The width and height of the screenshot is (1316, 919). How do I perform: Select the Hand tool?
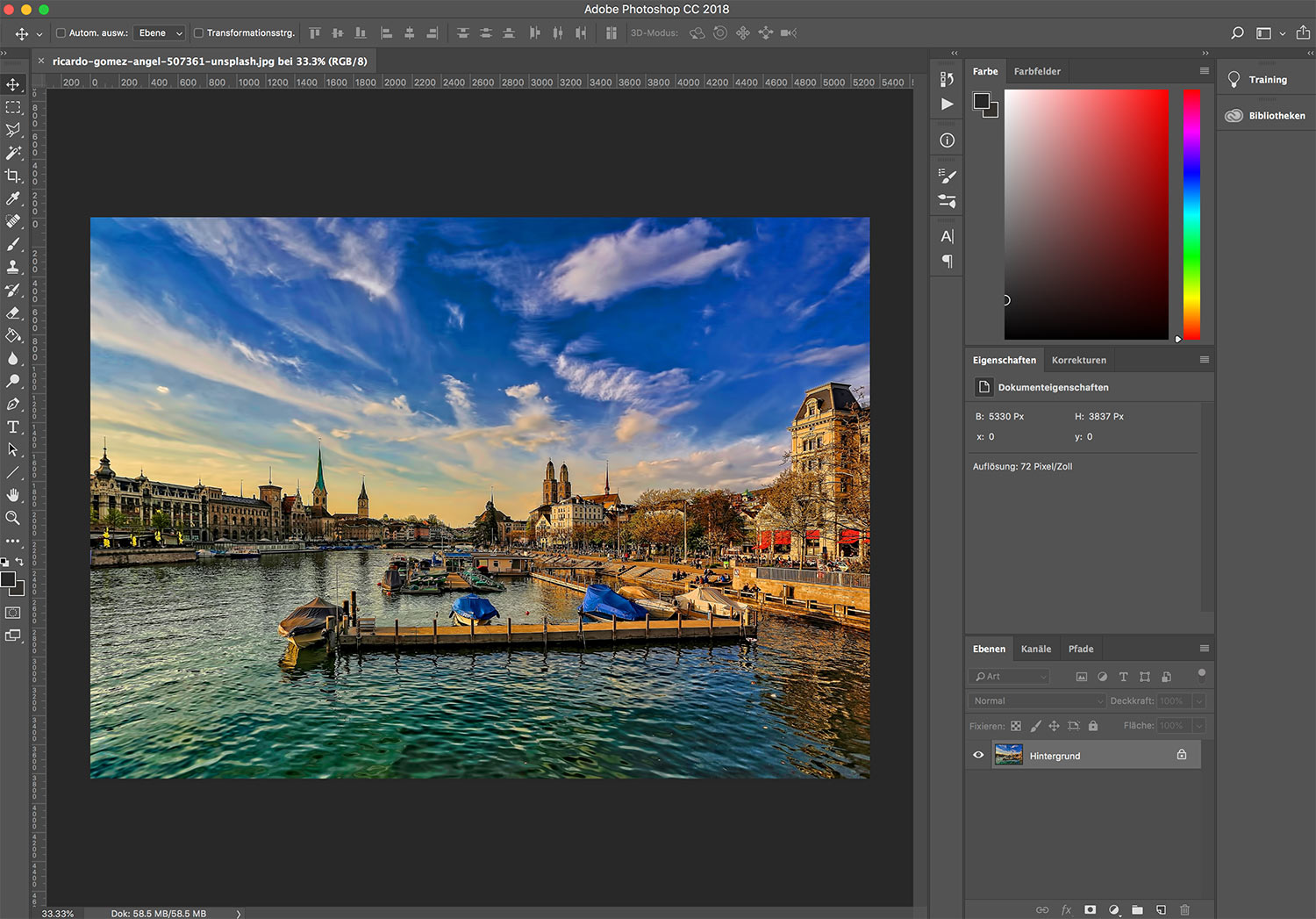coord(13,495)
